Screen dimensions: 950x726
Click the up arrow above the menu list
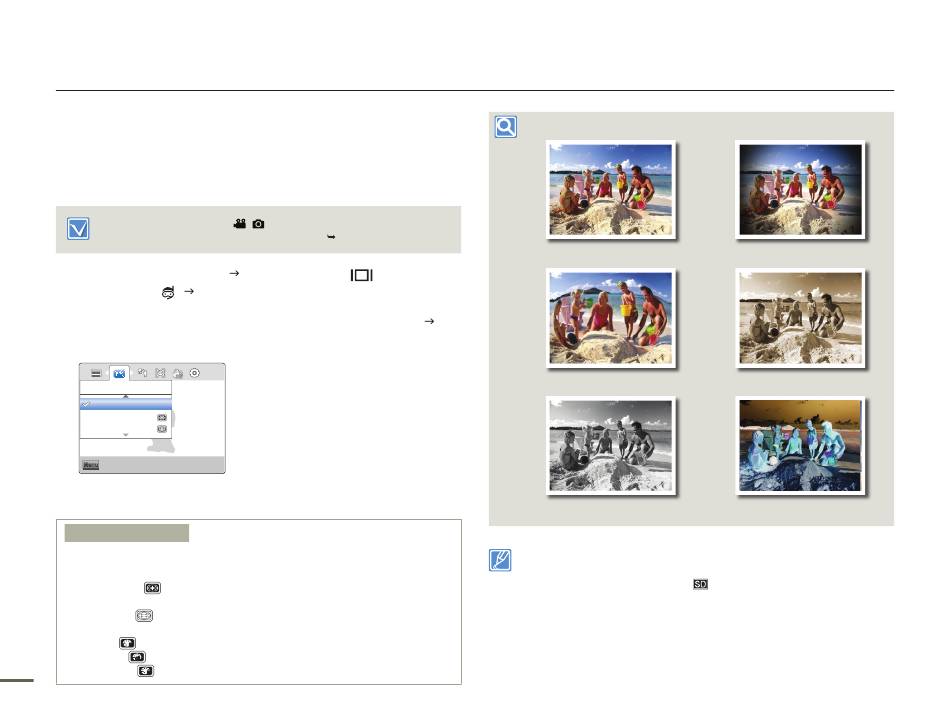(126, 396)
